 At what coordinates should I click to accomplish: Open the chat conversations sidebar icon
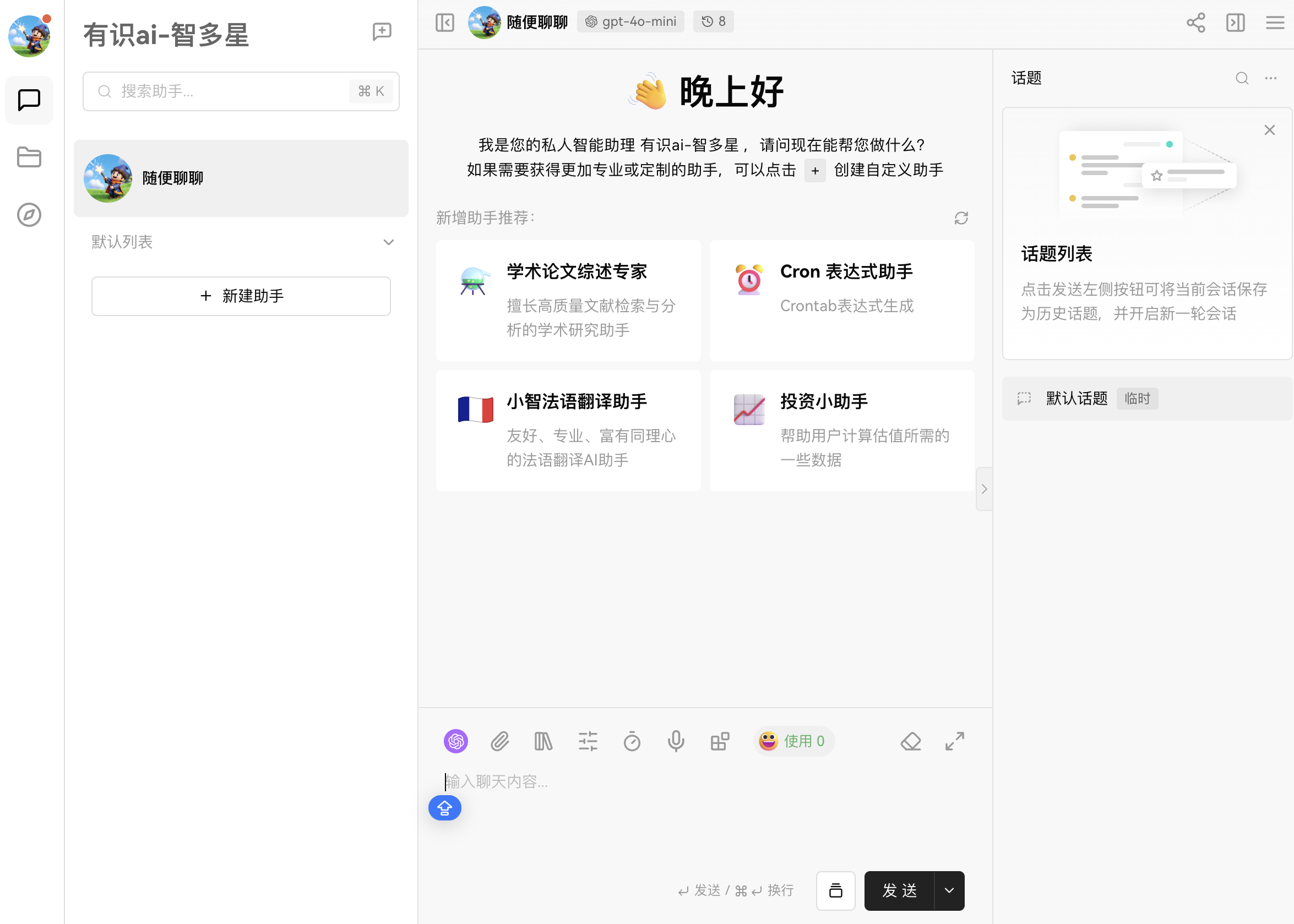(x=29, y=100)
